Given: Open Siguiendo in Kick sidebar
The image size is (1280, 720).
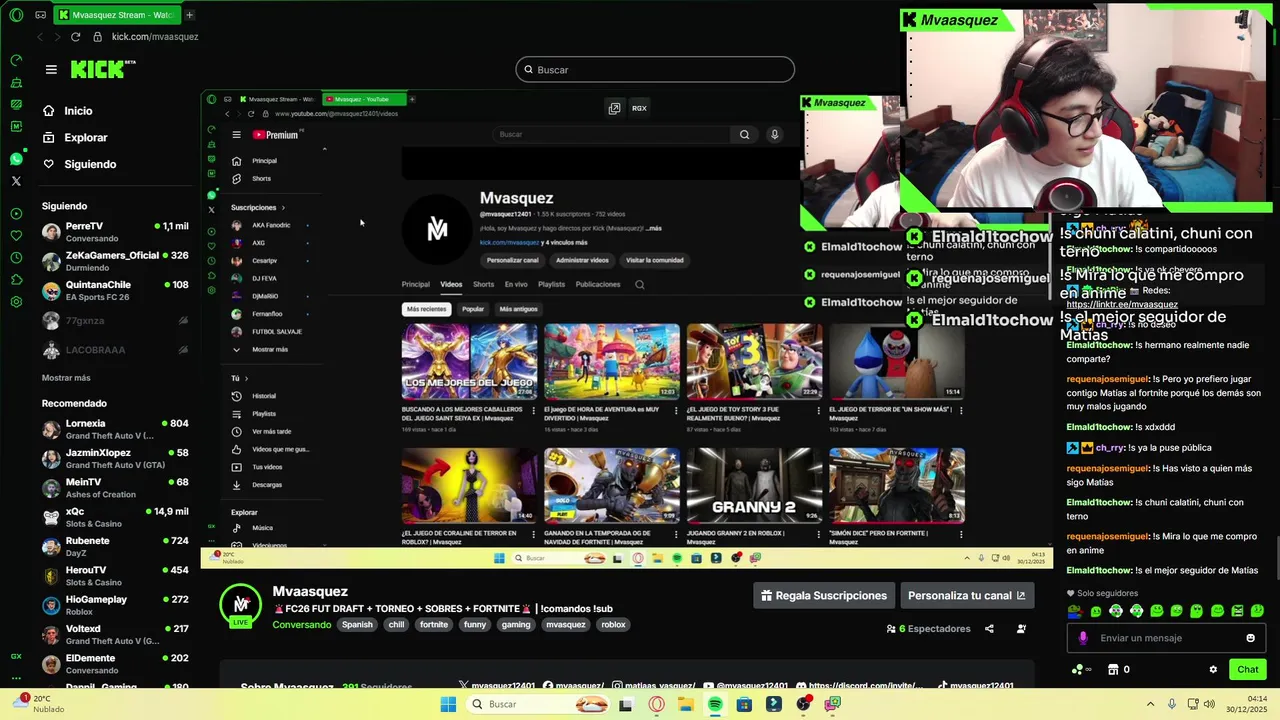Looking at the screenshot, I should pyautogui.click(x=90, y=164).
